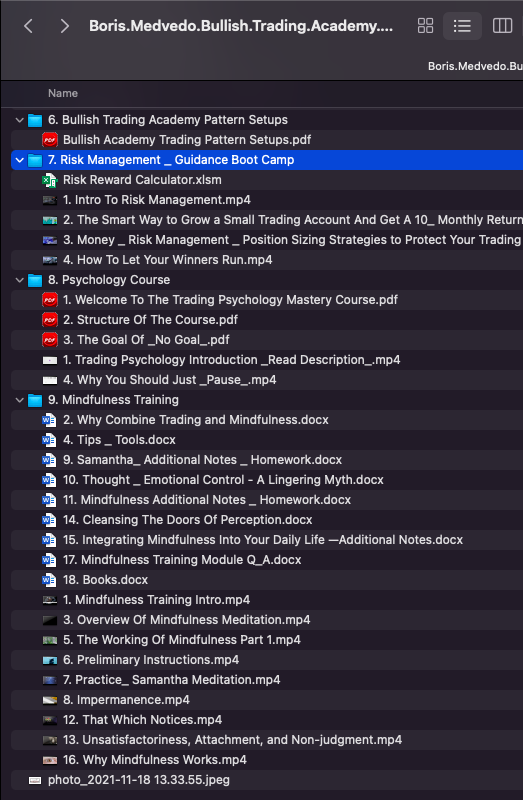Screen dimensions: 523x800
Task: Click Word icon of 17. Mindfulness Training Module Q_A
Action: click(x=49, y=560)
